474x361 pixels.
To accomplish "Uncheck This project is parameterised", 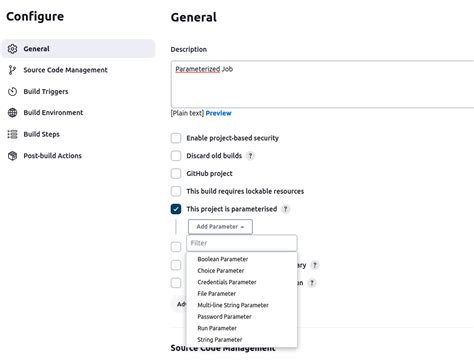I will pos(176,209).
